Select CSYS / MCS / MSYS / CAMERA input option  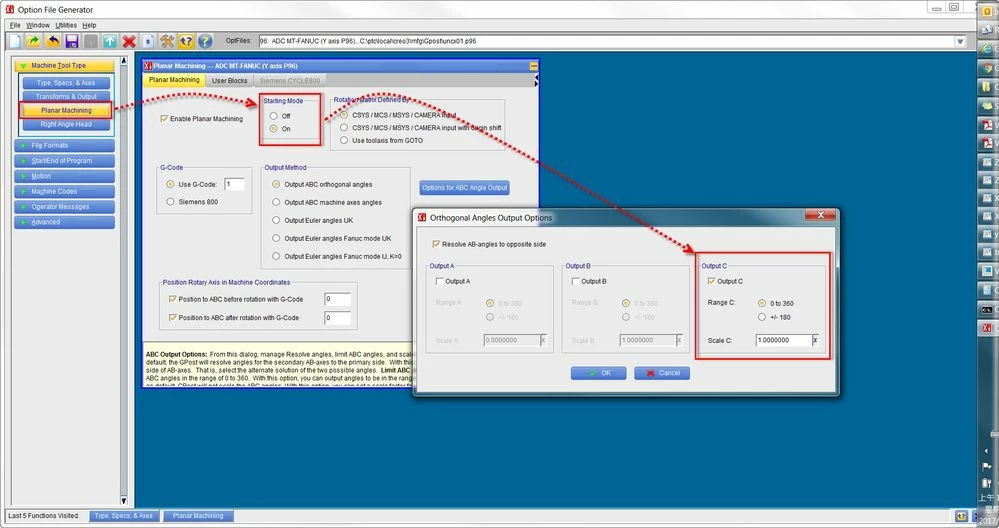(344, 115)
